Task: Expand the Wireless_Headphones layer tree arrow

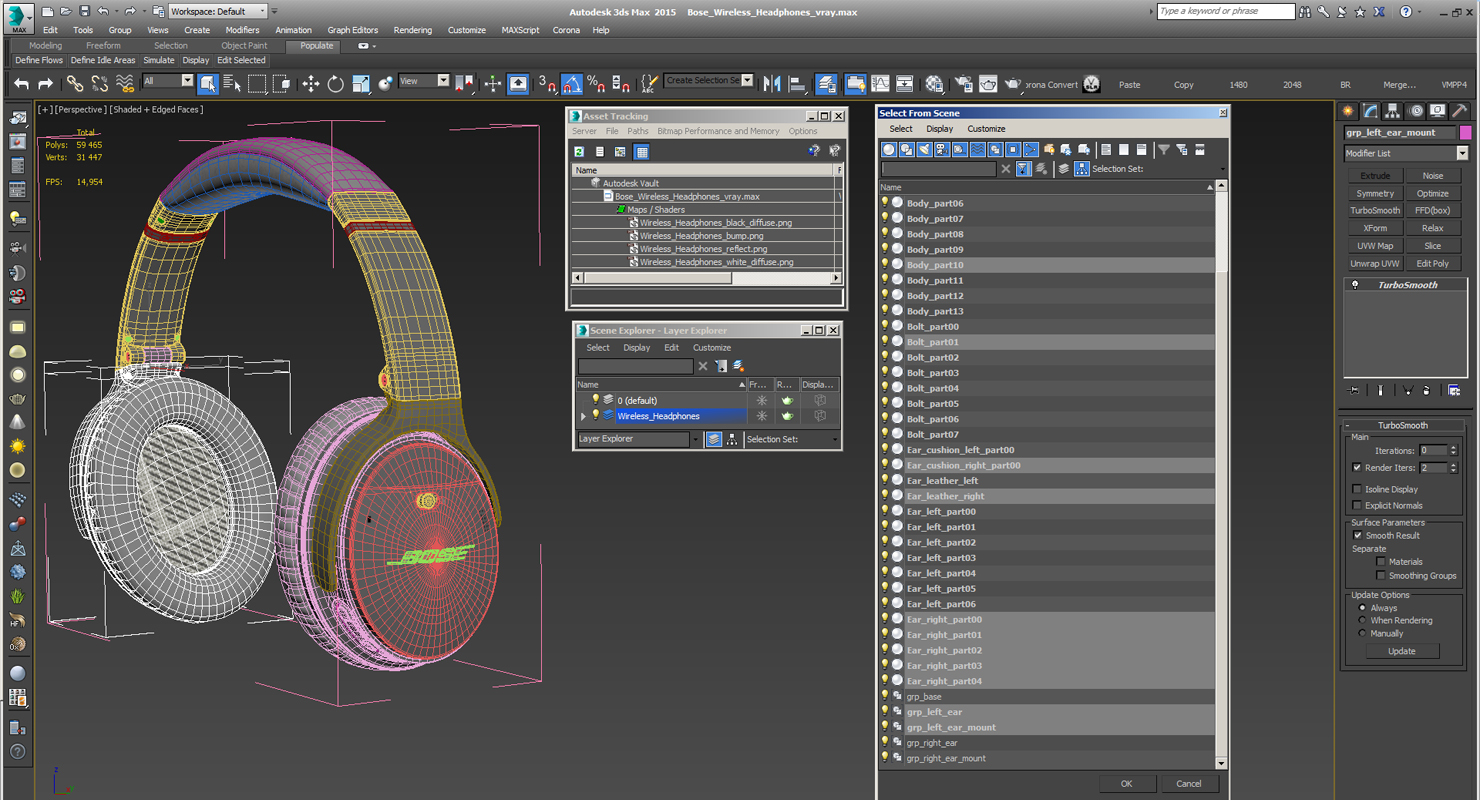Action: point(583,415)
